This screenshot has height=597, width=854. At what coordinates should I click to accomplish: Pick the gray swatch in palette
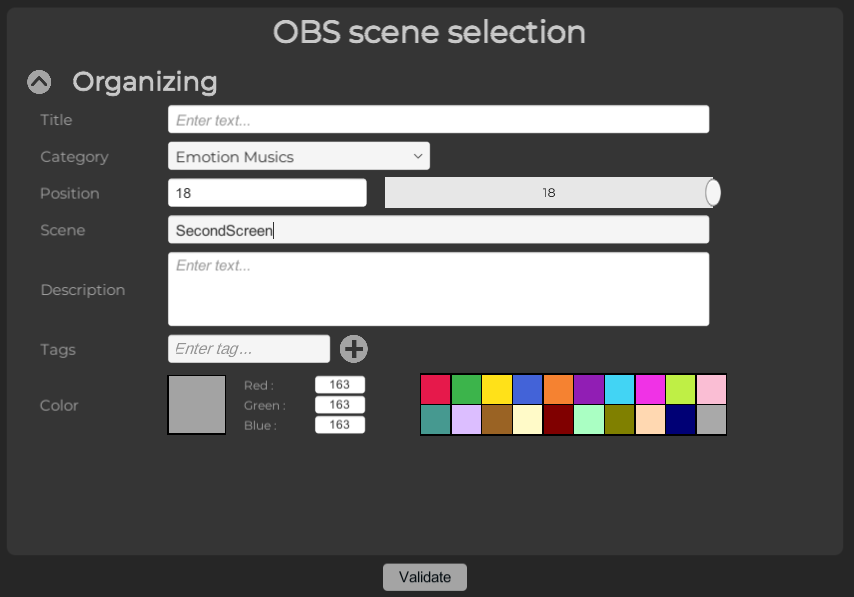(711, 419)
